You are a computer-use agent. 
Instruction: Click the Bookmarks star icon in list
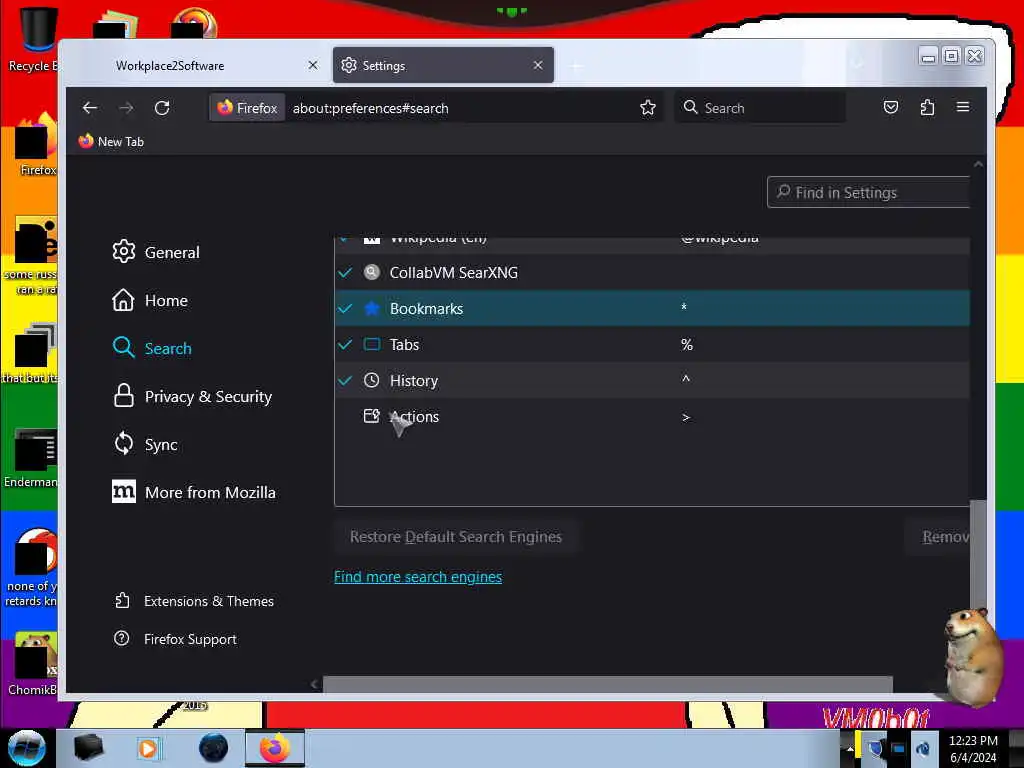(372, 308)
